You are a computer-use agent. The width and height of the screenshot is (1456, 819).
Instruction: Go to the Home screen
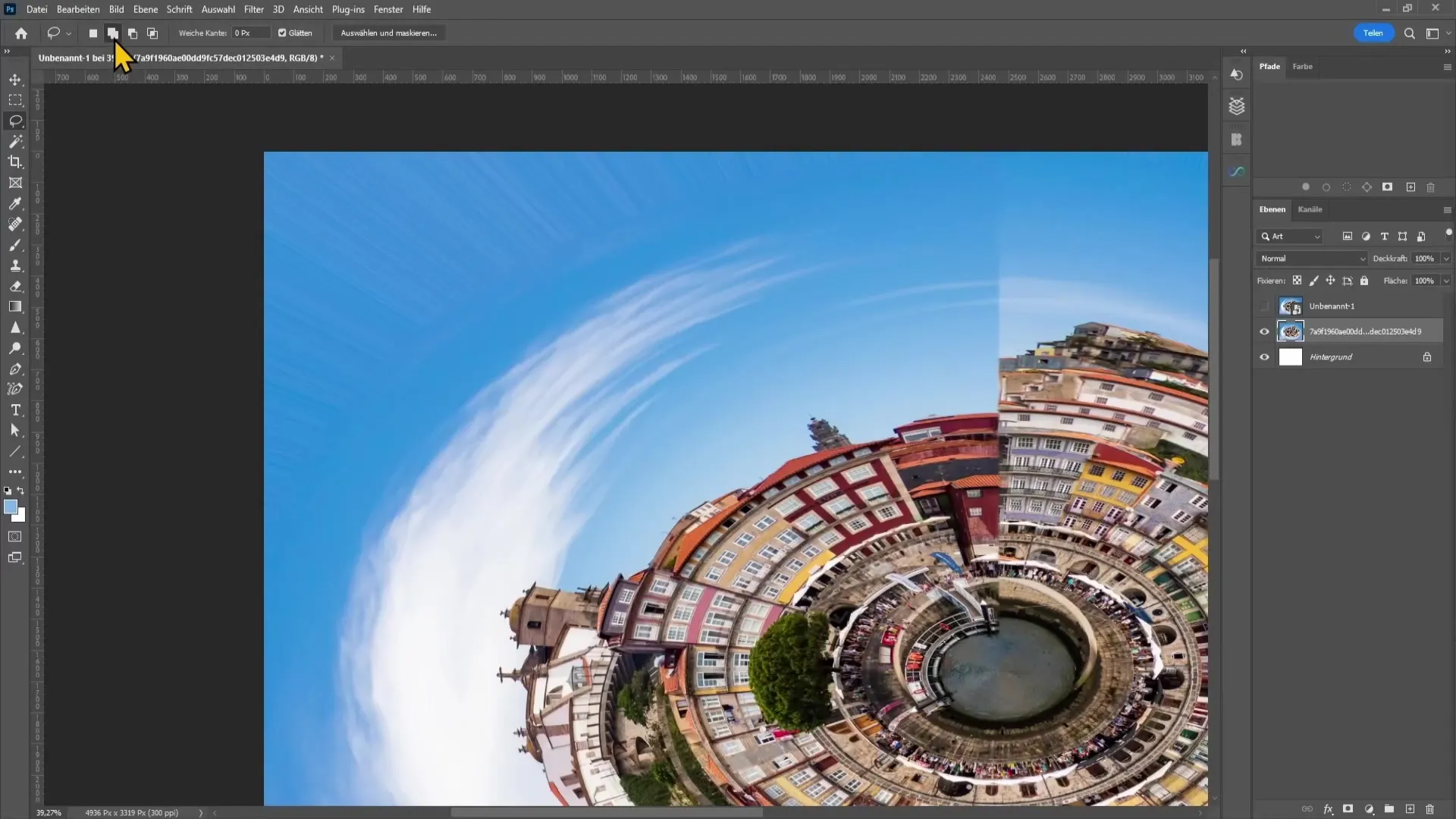click(x=21, y=33)
